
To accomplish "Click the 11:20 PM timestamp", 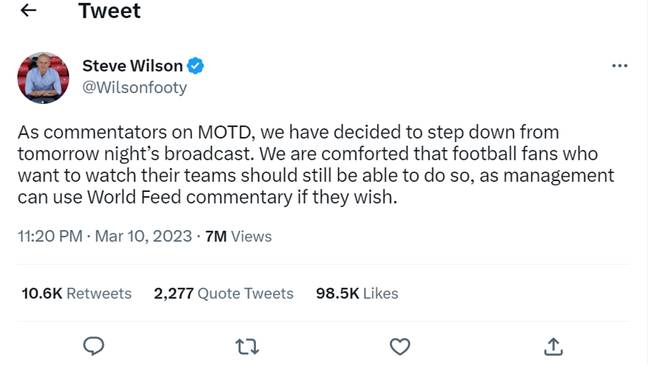I will click(x=50, y=236).
